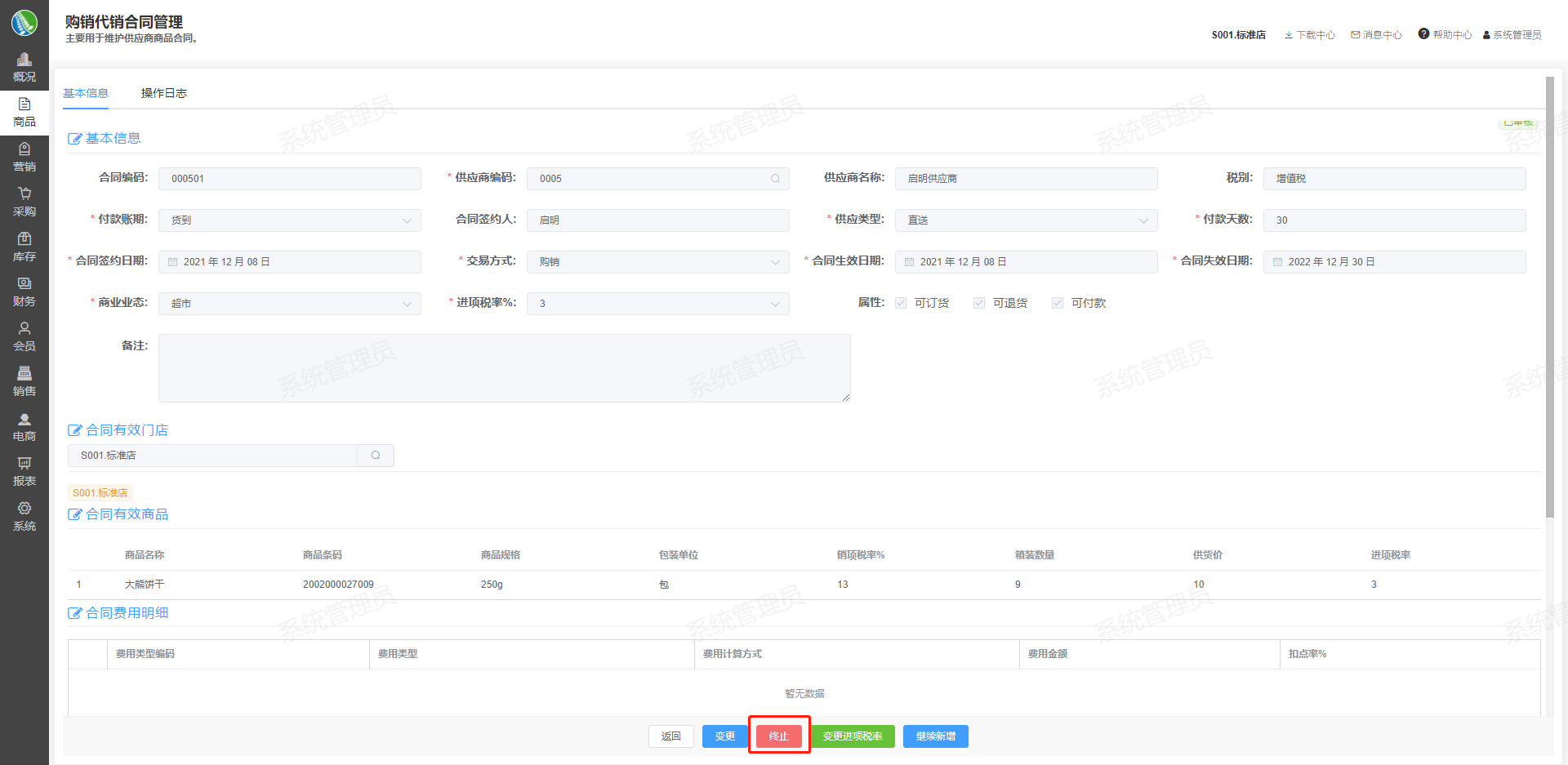Screen dimensions: 1568x765
Task: Open the 系统 settings gear icon
Action: point(24,509)
